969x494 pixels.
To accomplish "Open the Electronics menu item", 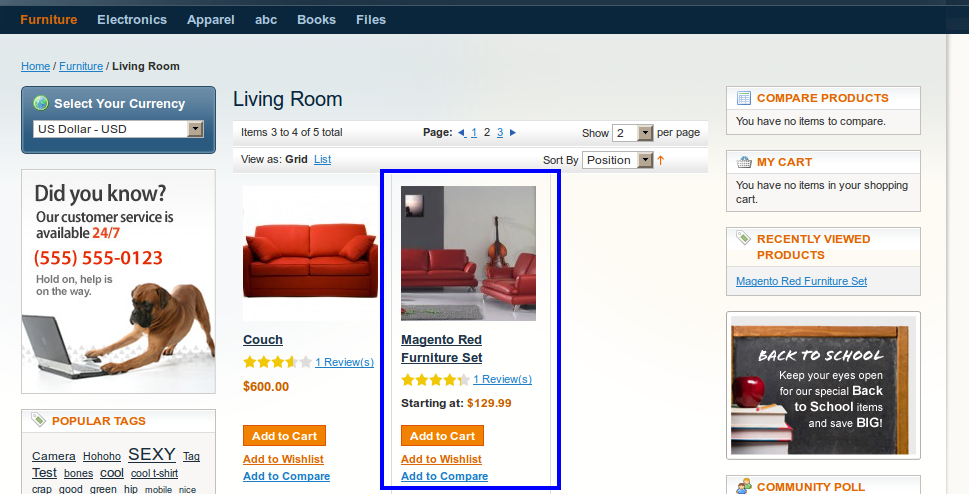I will click(132, 20).
